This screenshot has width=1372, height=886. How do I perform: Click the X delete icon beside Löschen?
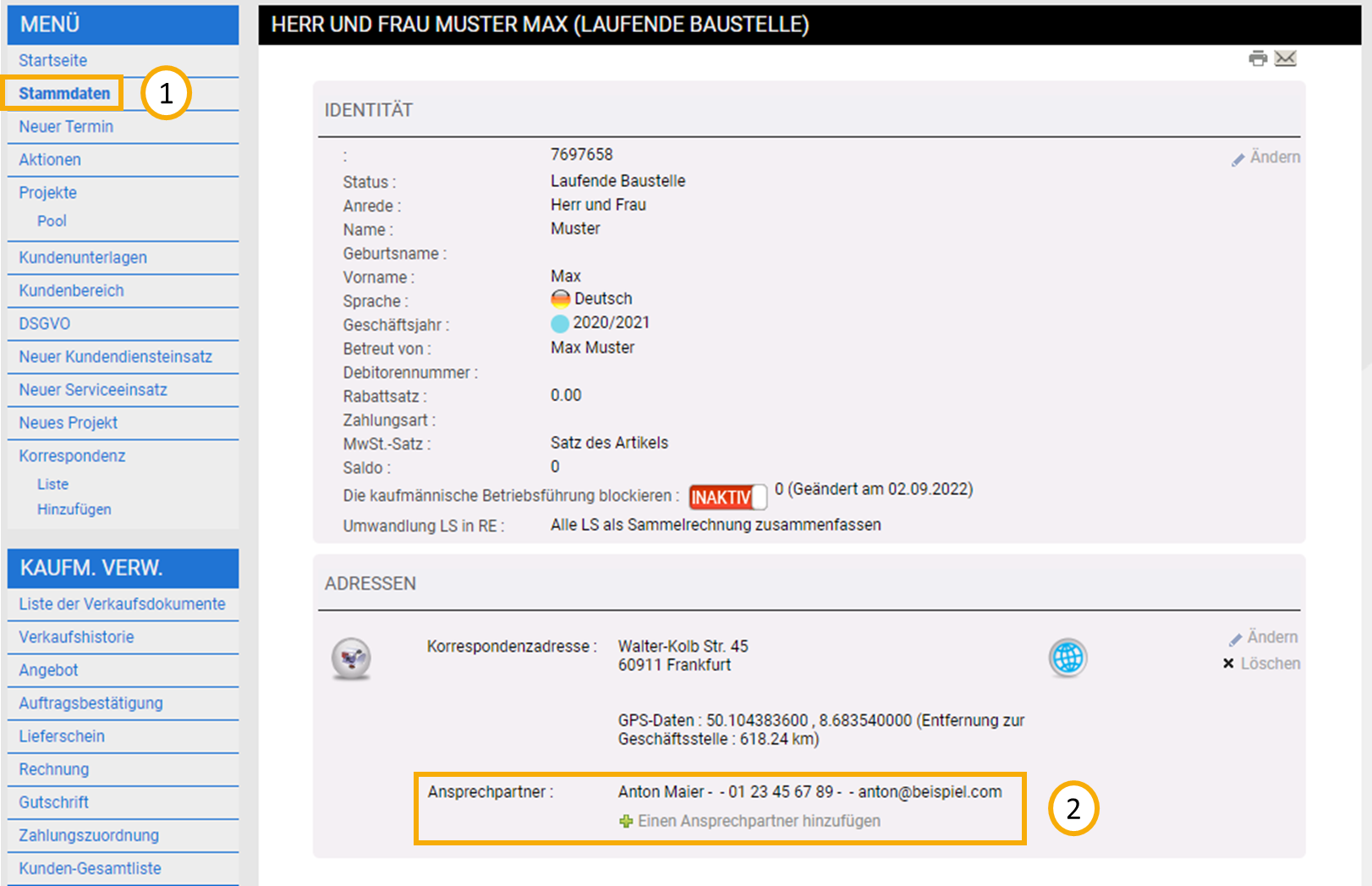(x=1228, y=664)
